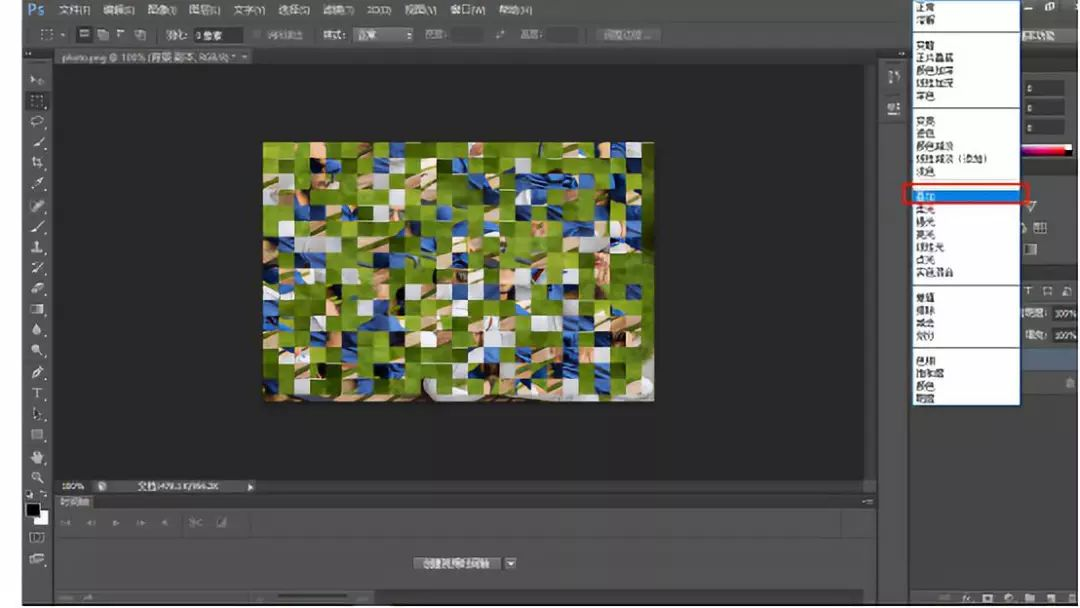Image resolution: width=1080 pixels, height=608 pixels.
Task: Create a new layer group
Action: tap(1030, 598)
